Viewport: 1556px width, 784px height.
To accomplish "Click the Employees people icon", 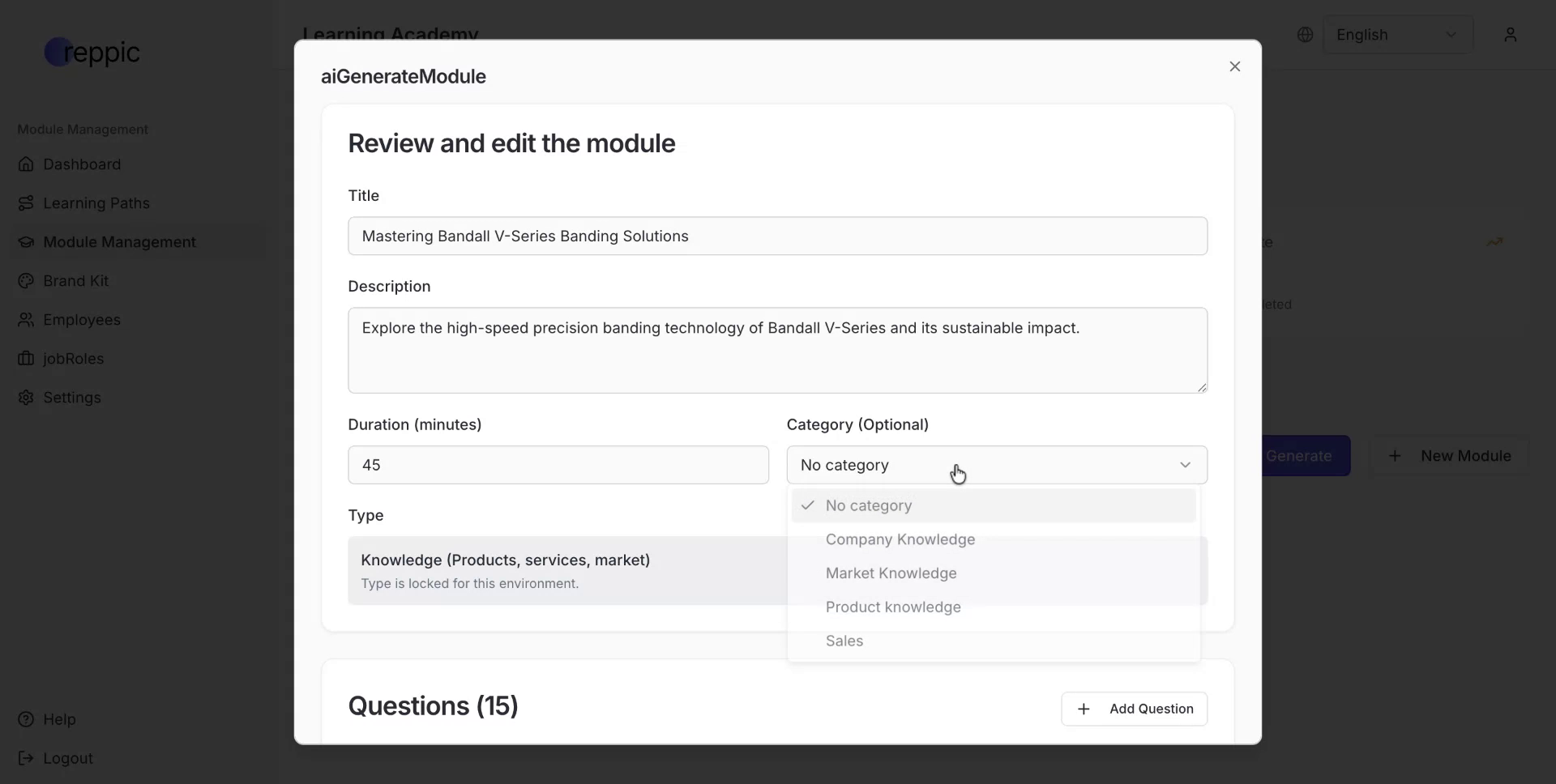I will tap(26, 320).
